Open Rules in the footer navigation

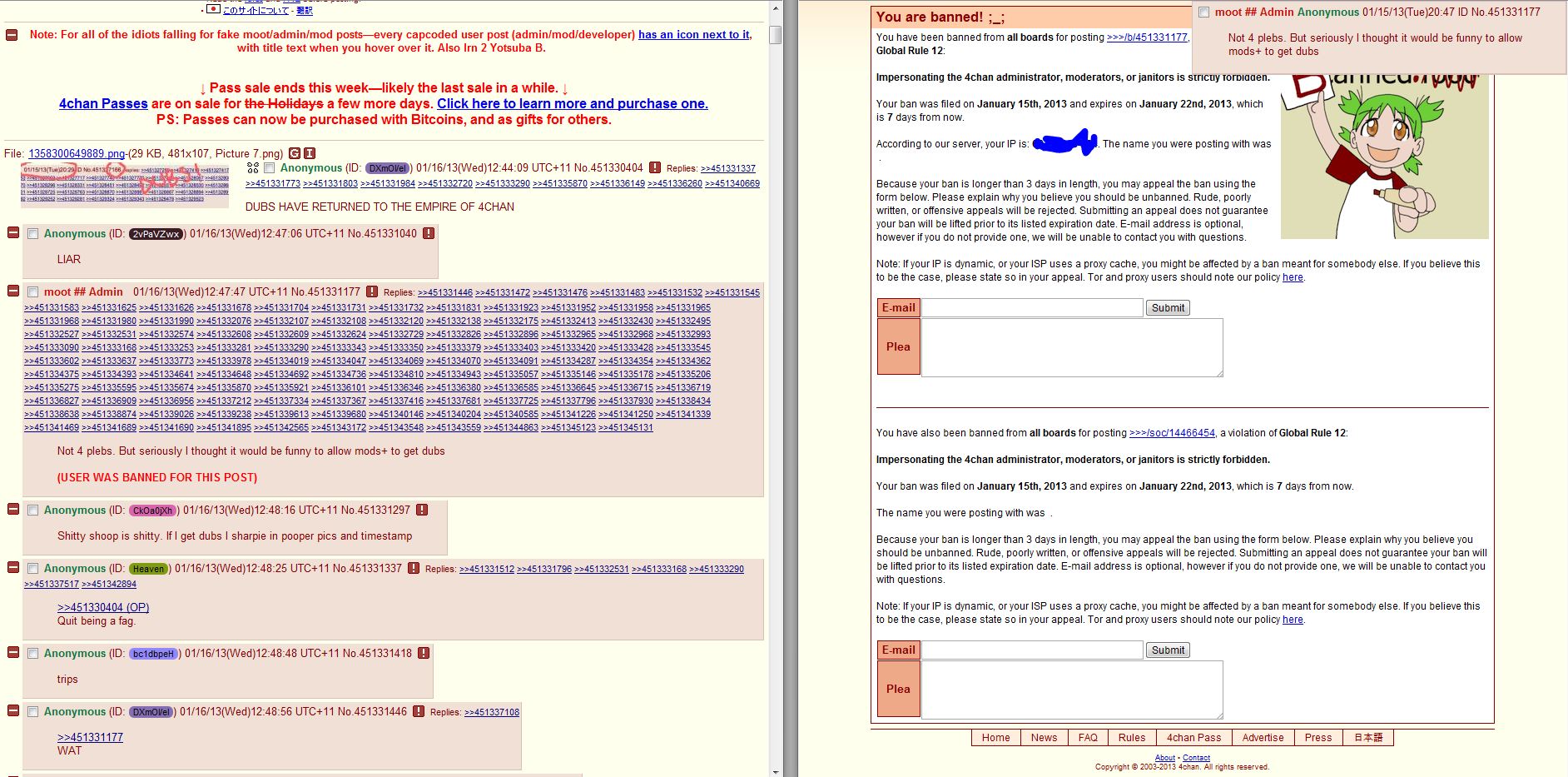[1132, 738]
